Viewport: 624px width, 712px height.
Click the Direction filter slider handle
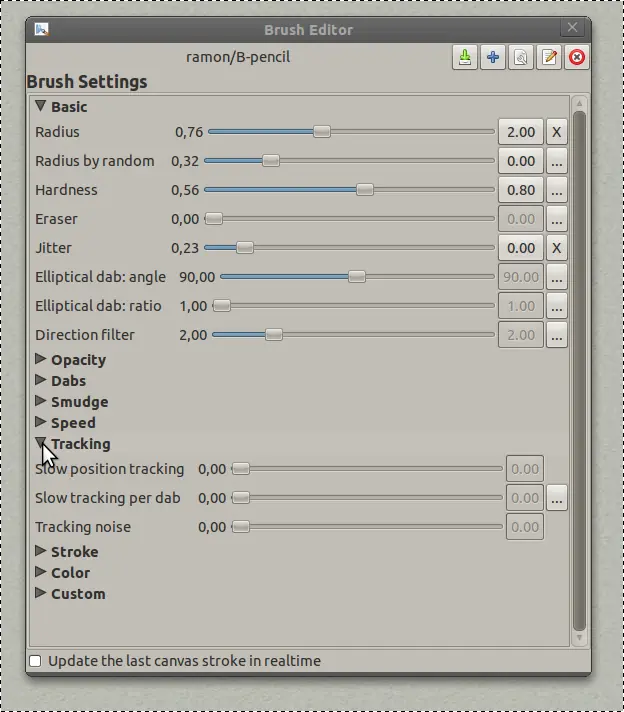273,335
